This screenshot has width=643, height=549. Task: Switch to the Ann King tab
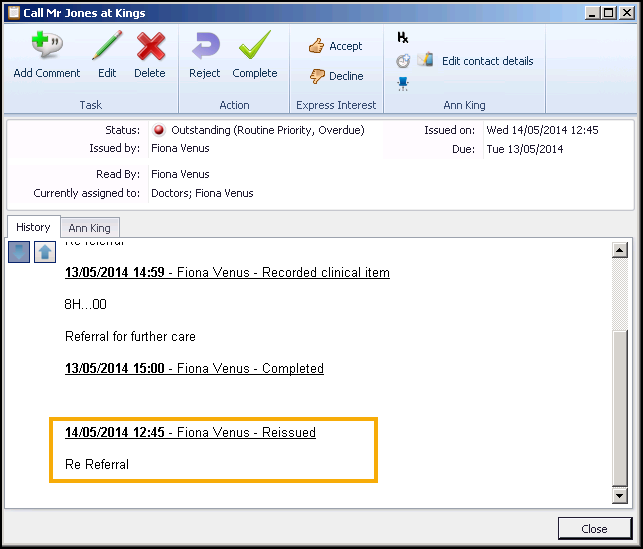tap(90, 228)
